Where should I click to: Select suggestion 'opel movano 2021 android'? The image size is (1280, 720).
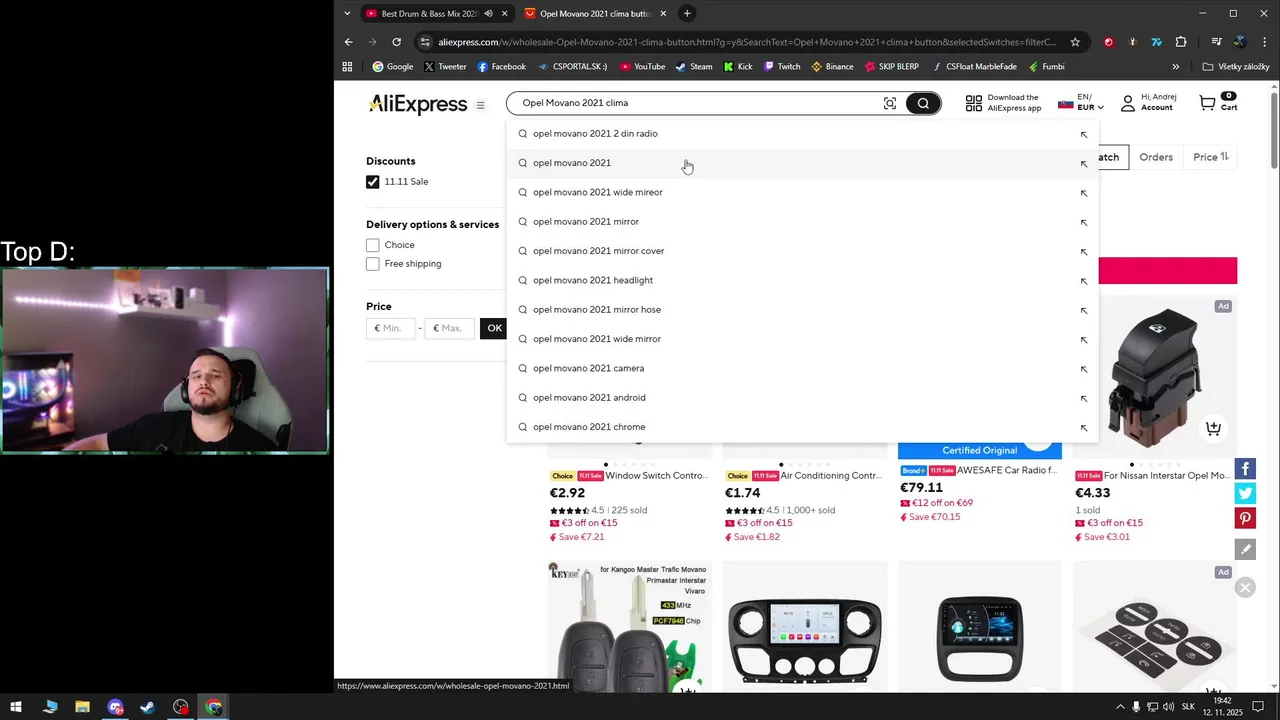click(802, 398)
